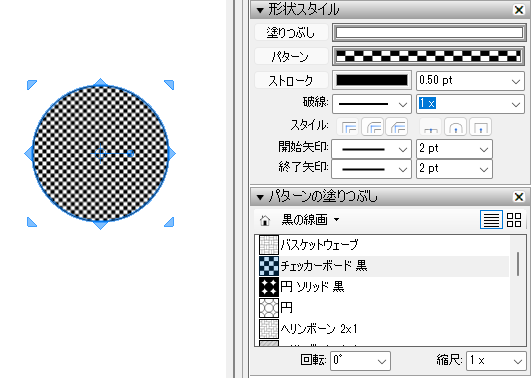The image size is (531, 378).
Task: Select the square line cap style
Action: click(481, 127)
